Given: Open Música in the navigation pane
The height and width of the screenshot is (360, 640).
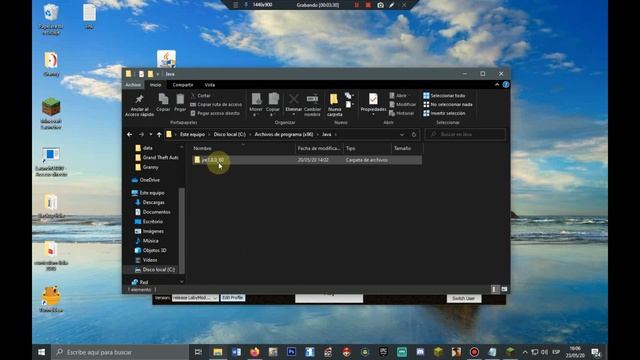Looking at the screenshot, I should tap(147, 240).
